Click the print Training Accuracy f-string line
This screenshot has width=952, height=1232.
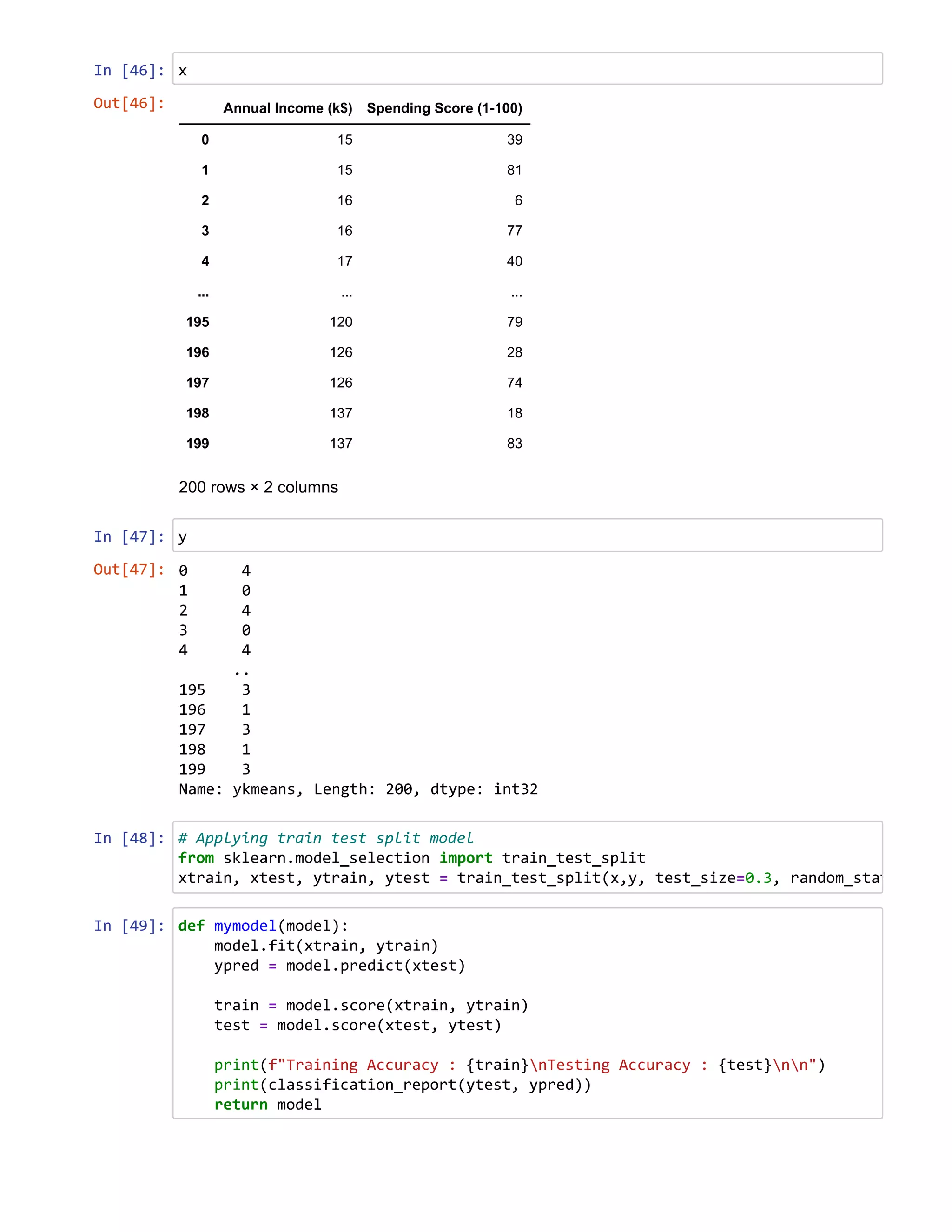point(519,1065)
